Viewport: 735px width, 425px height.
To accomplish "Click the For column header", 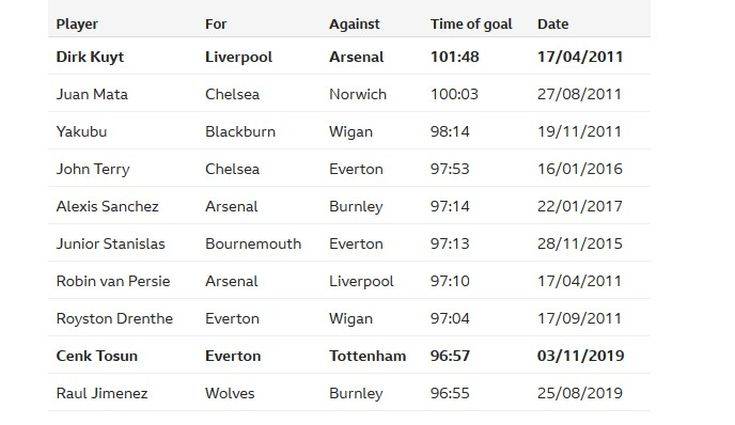I will click(x=215, y=23).
